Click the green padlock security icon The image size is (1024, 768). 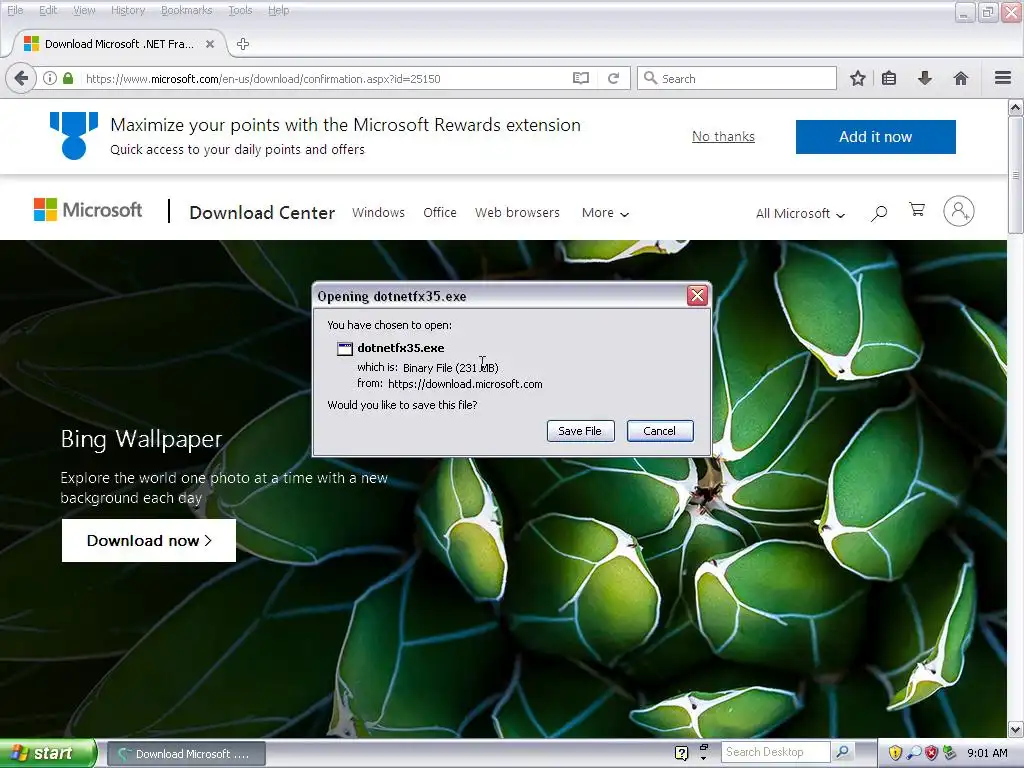pos(68,78)
